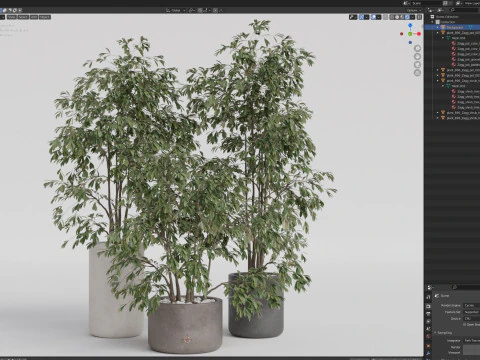The image size is (480, 360).
Task: Open the viewport shading options dropdown
Action: (x=413, y=17)
